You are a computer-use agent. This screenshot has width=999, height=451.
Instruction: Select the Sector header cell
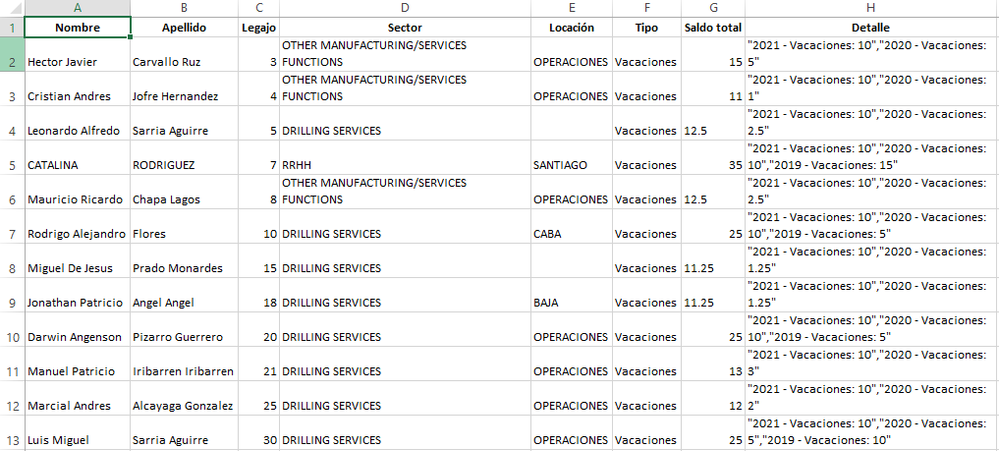click(405, 27)
